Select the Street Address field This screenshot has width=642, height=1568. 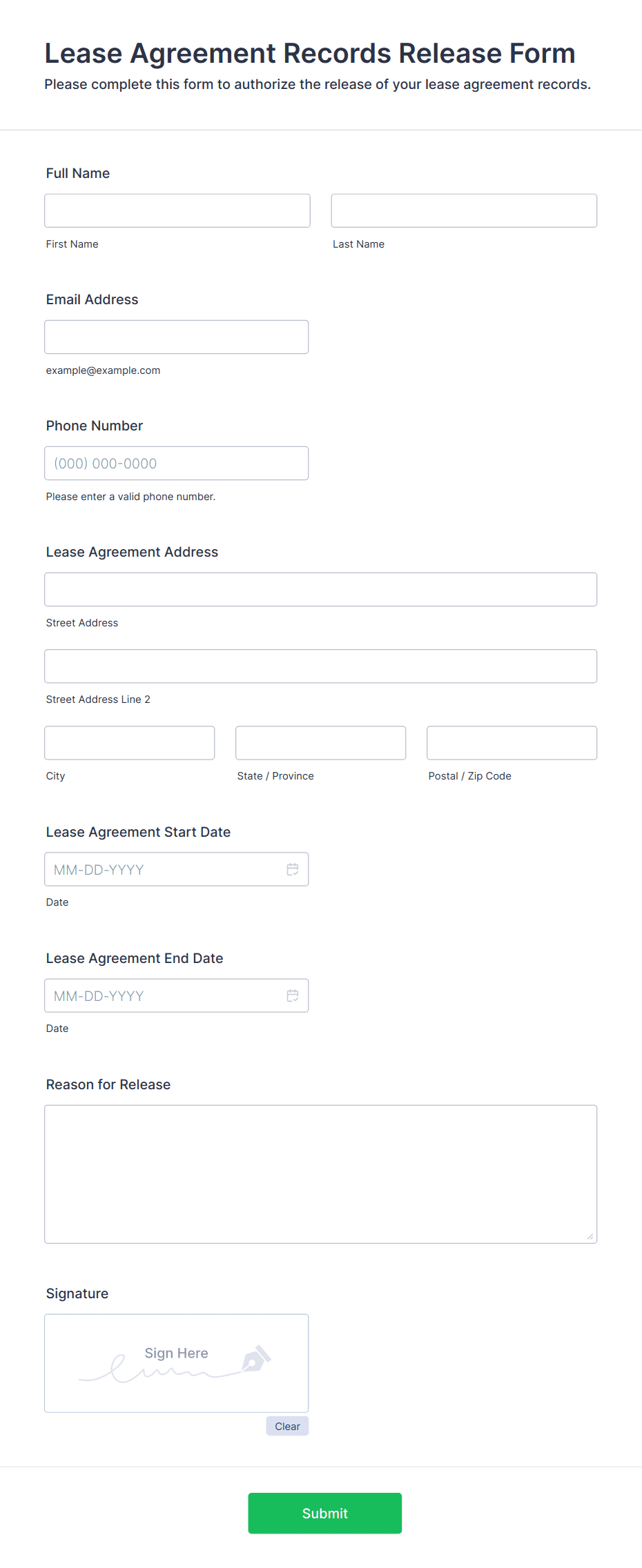[321, 589]
